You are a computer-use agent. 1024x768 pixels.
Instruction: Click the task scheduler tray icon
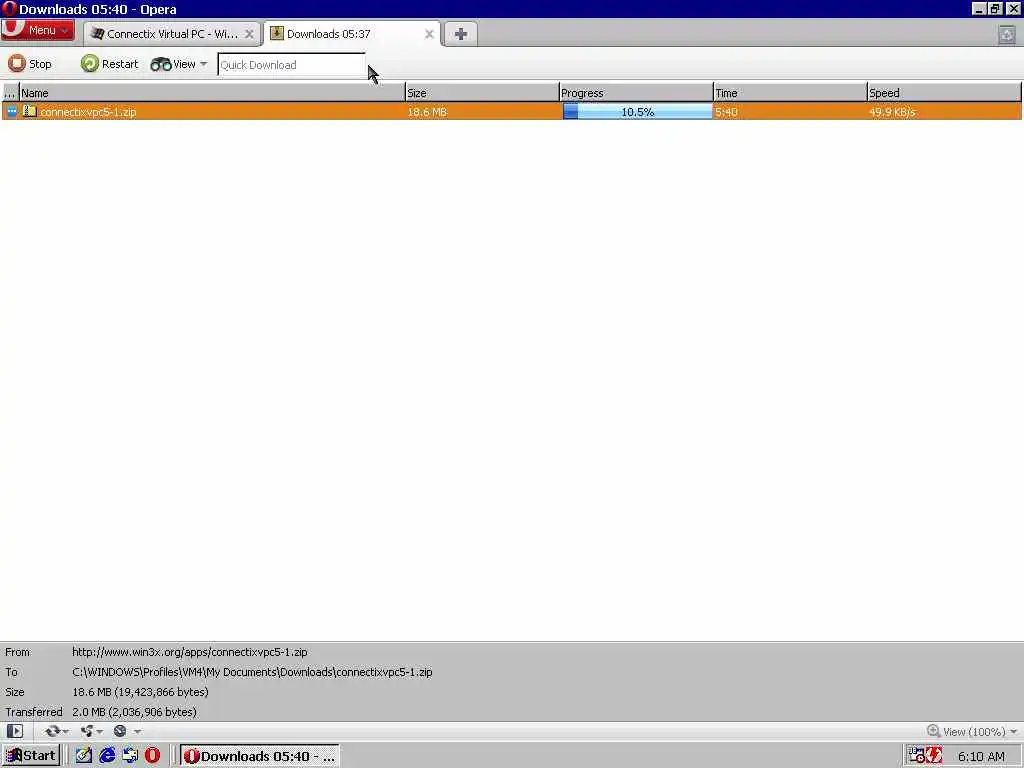click(916, 756)
